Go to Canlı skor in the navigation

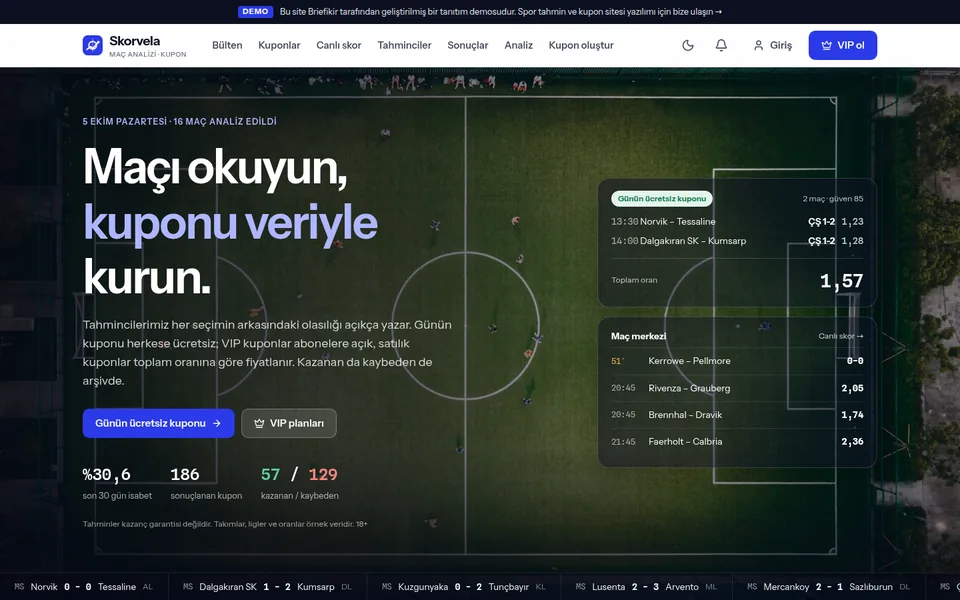[339, 45]
